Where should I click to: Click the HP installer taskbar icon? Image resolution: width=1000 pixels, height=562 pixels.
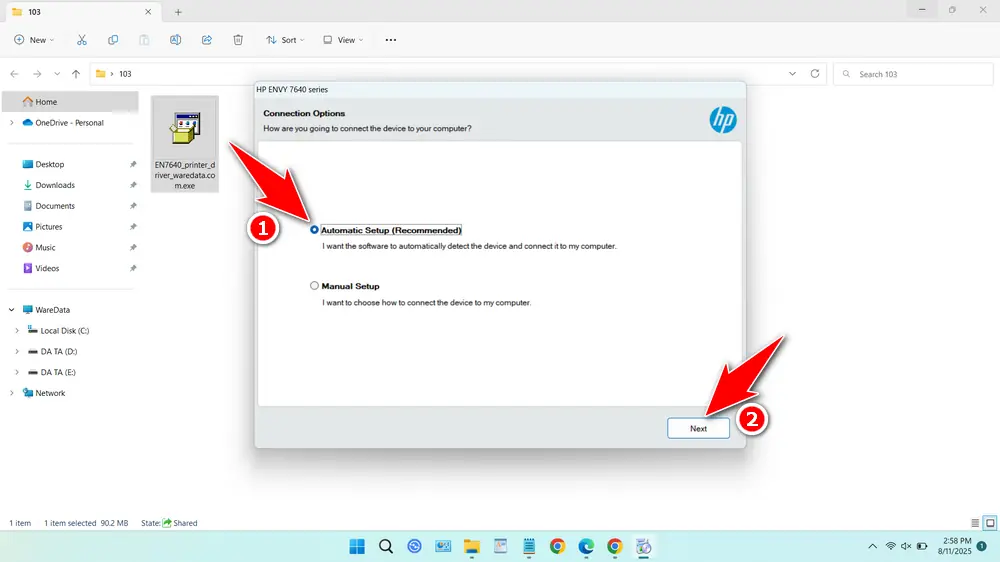click(643, 546)
